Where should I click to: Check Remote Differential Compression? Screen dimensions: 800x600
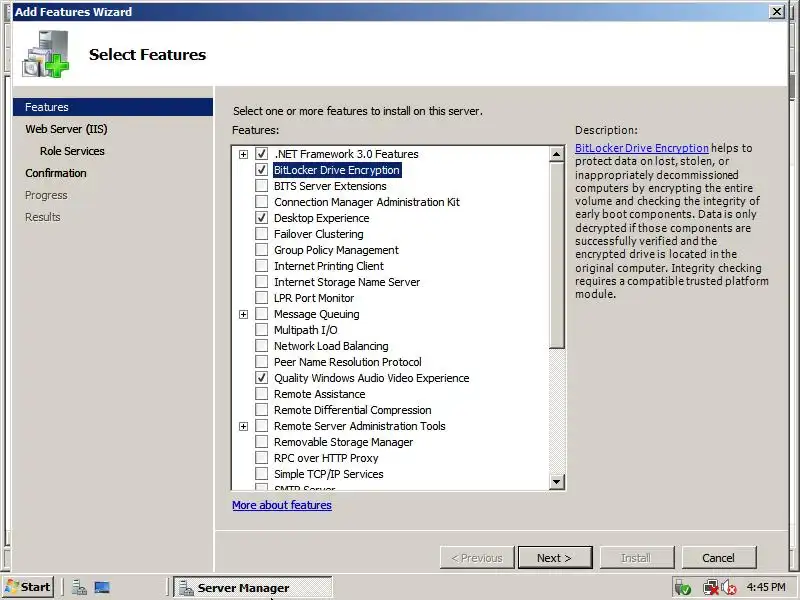click(261, 410)
